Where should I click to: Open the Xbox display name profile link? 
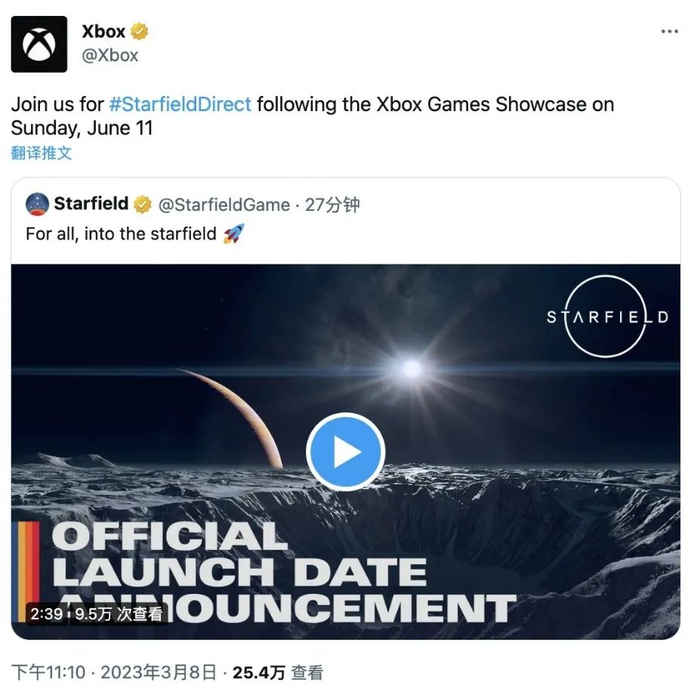click(104, 31)
